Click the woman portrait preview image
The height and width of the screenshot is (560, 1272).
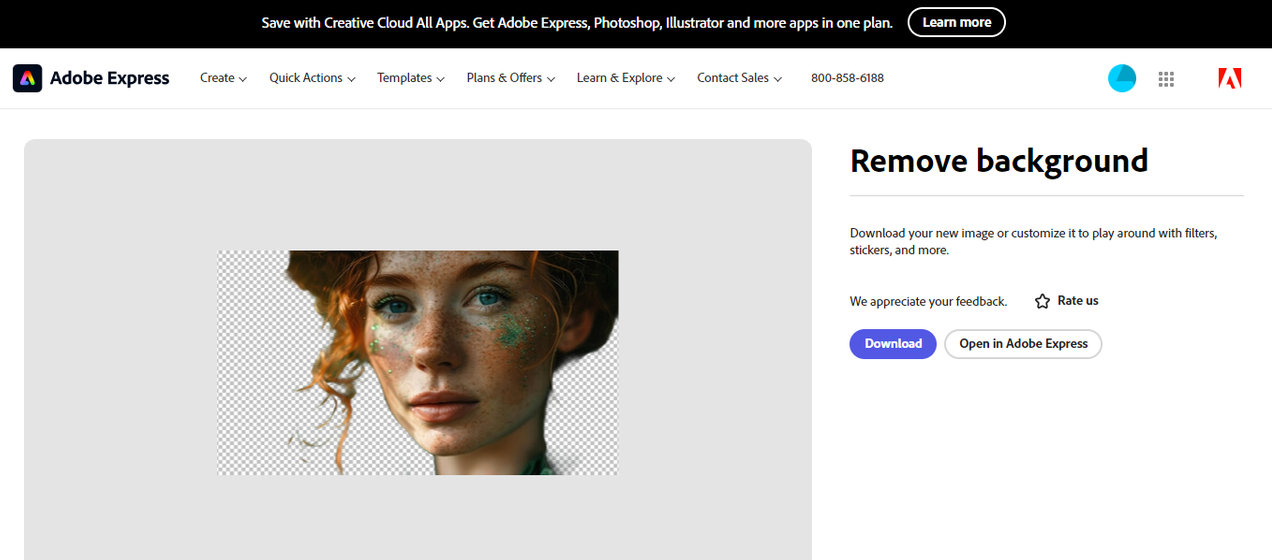(x=418, y=362)
